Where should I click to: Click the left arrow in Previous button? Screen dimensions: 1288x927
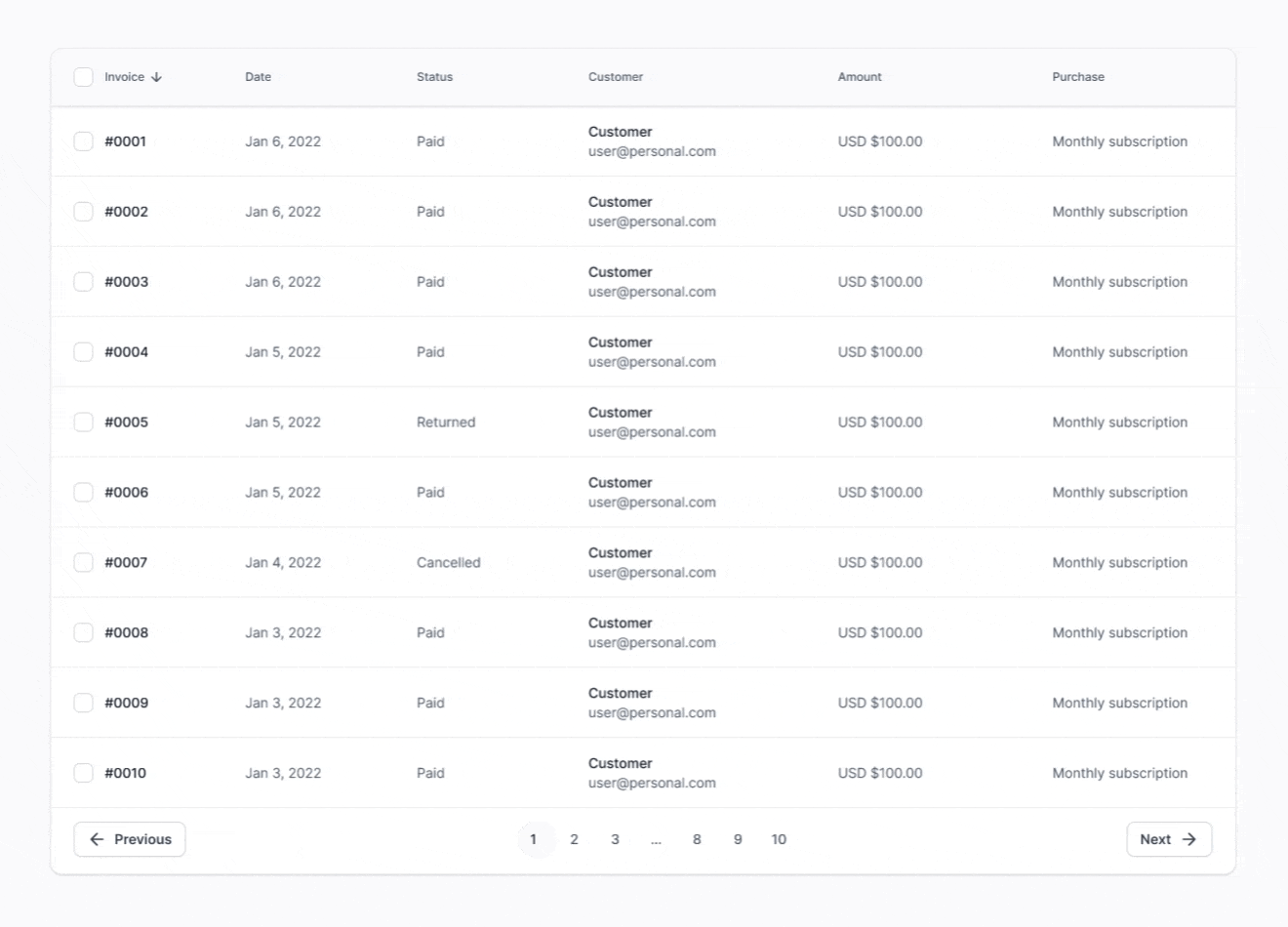[x=97, y=839]
